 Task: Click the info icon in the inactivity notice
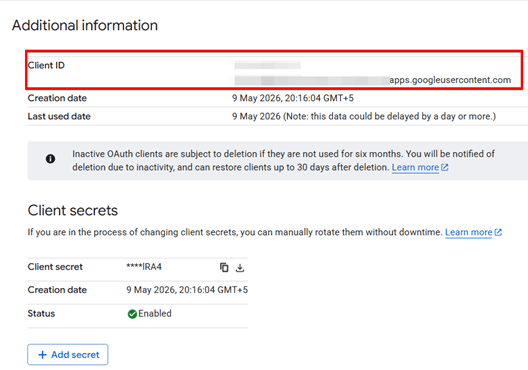point(50,159)
